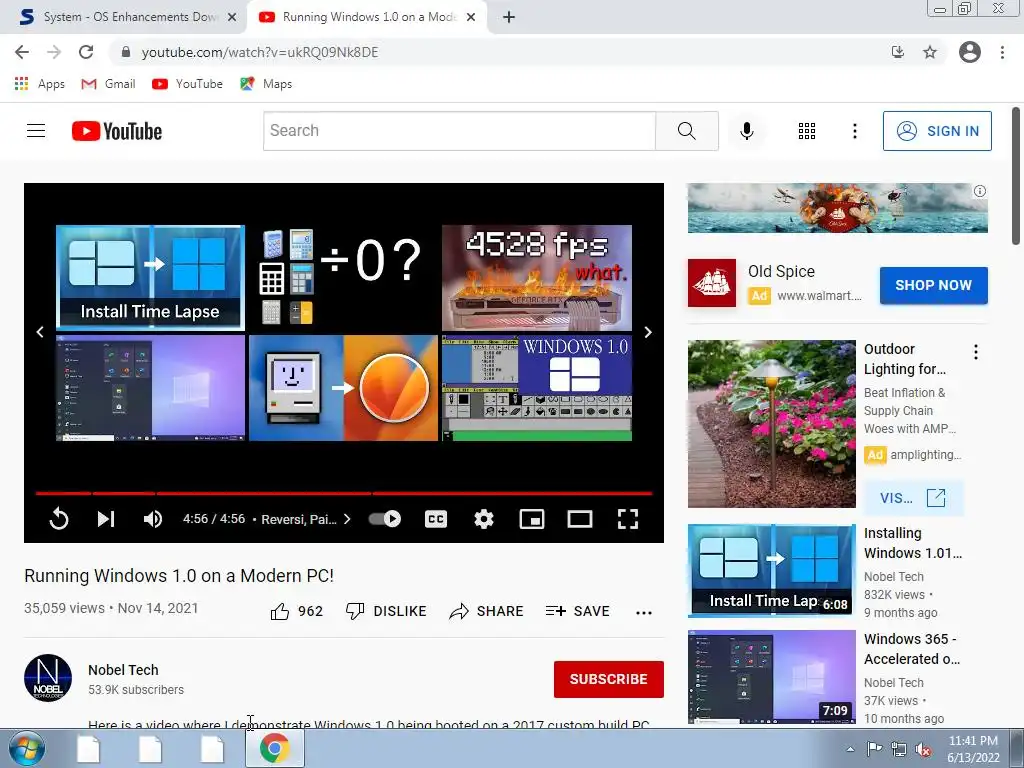
Task: Mute the video volume speaker icon
Action: coord(153,519)
